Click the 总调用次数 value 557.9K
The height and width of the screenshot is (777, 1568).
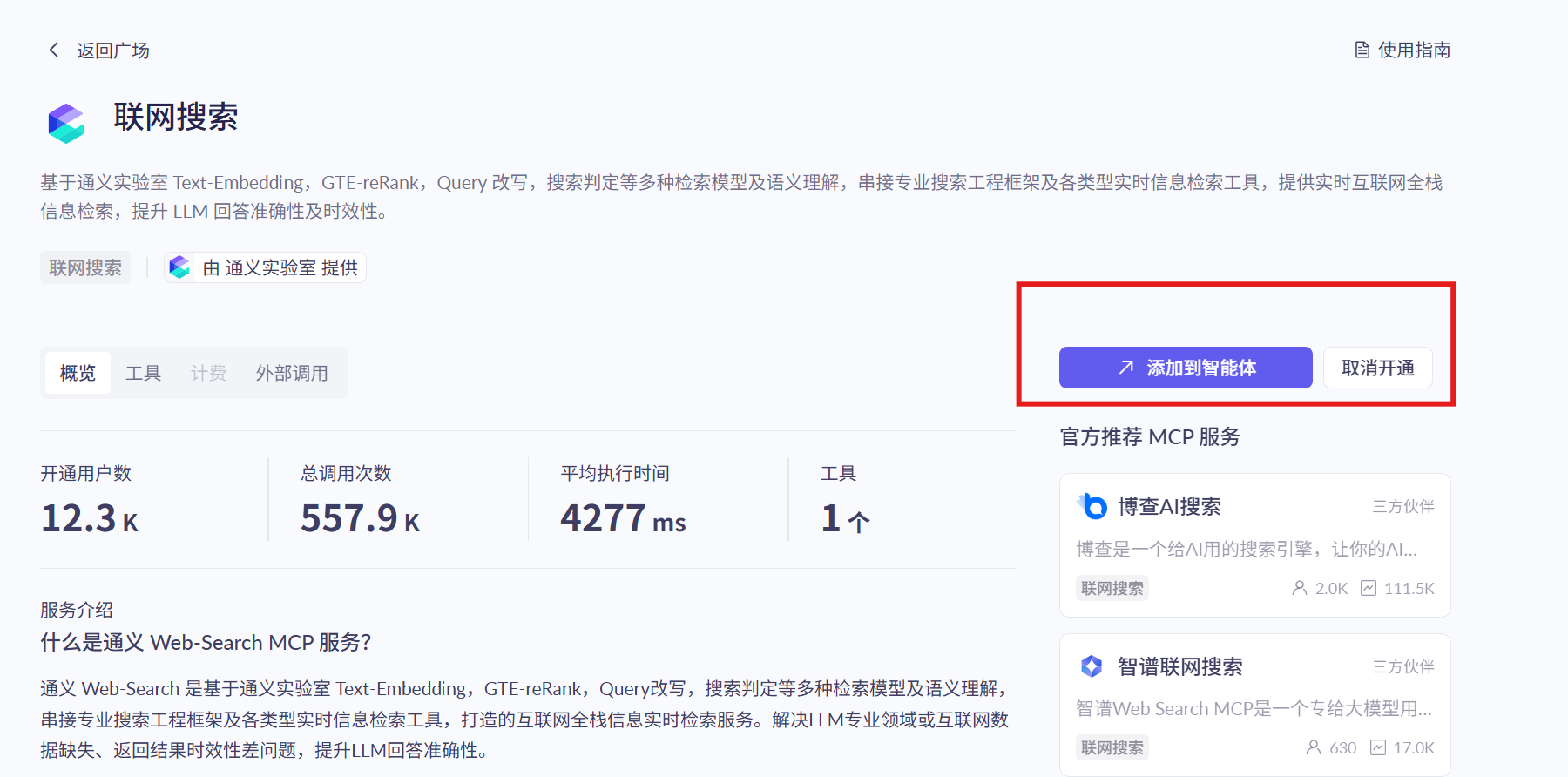click(361, 519)
